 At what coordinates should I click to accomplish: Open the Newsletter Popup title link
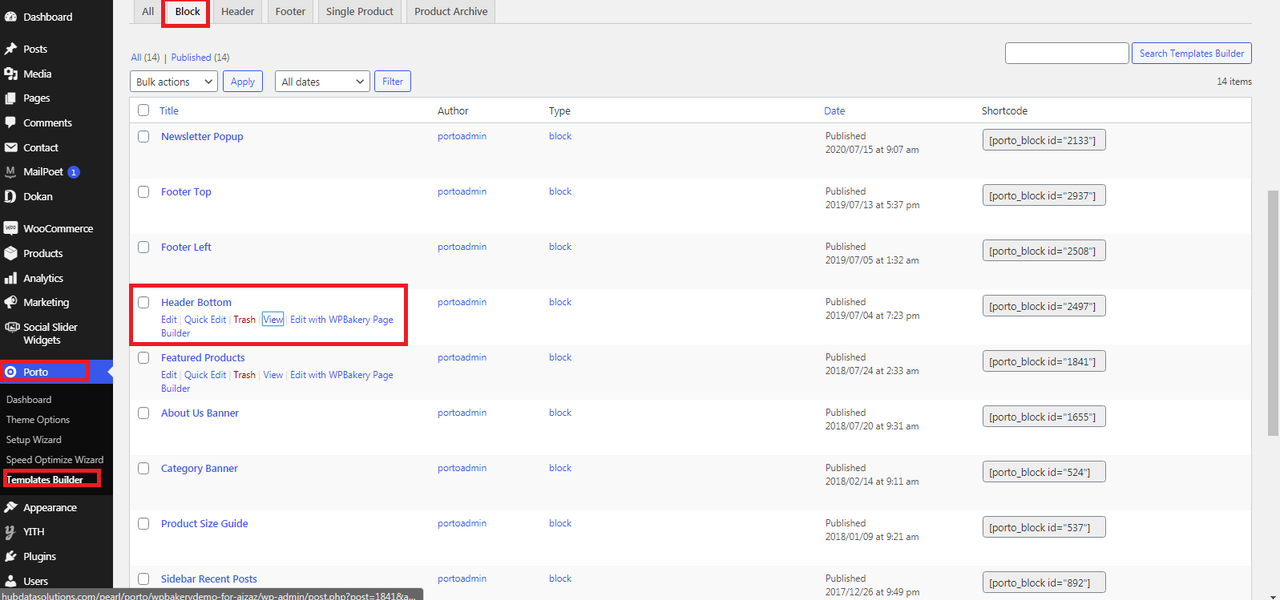[202, 136]
